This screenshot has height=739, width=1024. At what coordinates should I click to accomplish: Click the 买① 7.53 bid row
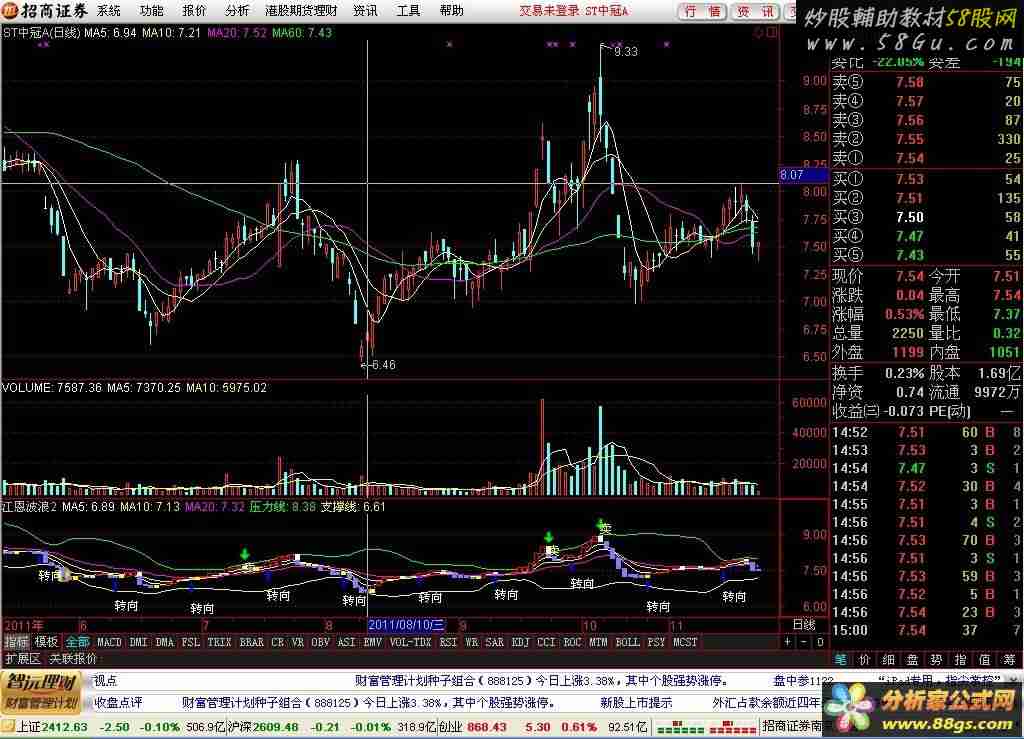click(x=926, y=179)
